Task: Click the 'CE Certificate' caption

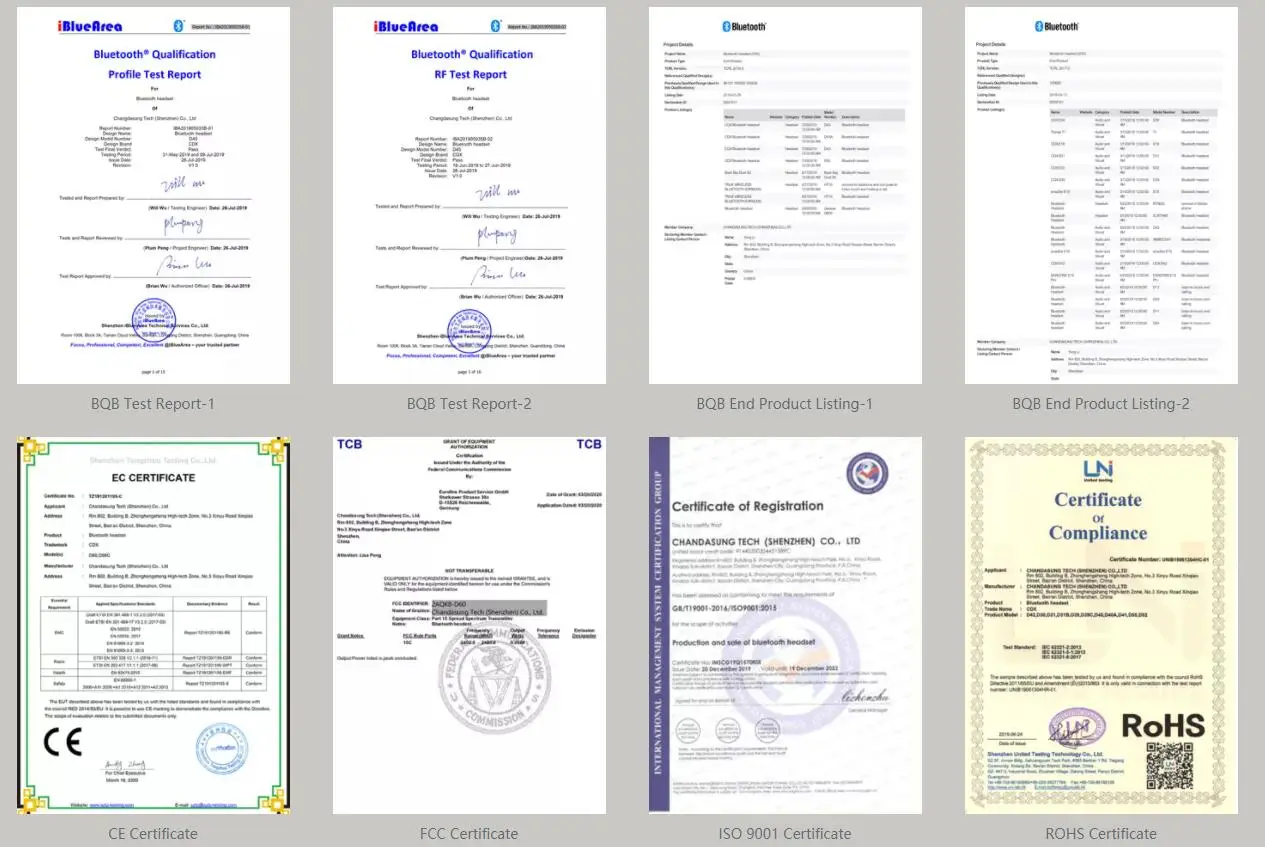Action: point(153,833)
